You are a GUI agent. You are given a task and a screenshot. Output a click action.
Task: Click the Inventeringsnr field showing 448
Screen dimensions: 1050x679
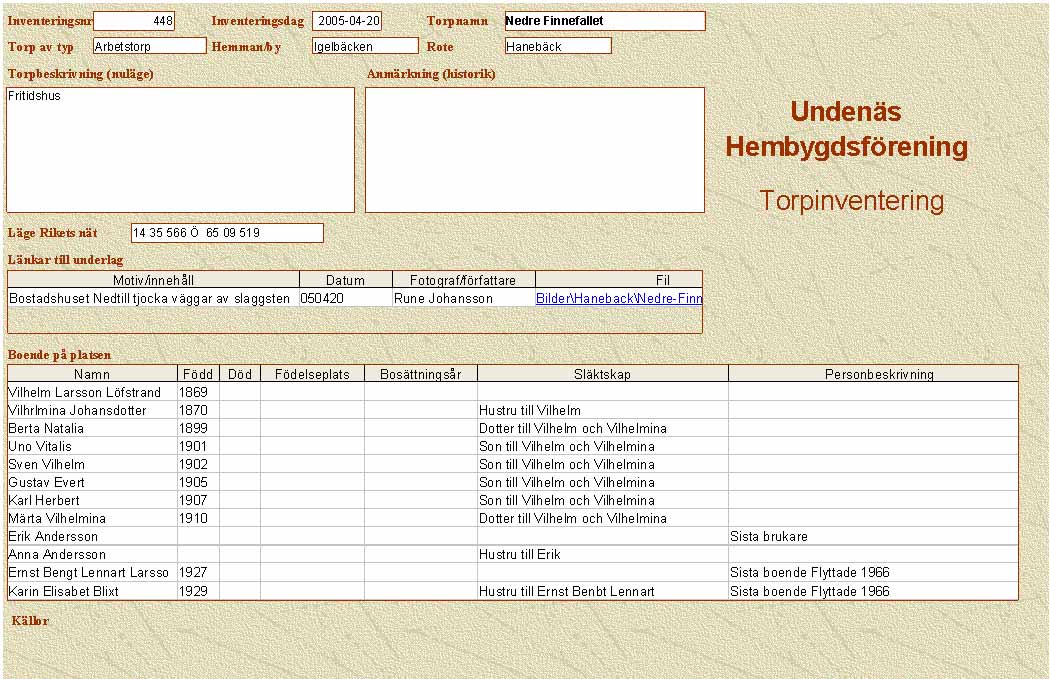pyautogui.click(x=134, y=21)
